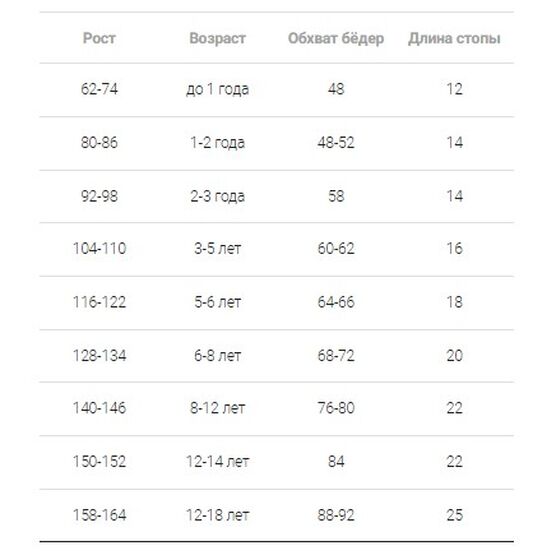556x555 pixels.
Task: Select the 140-146 height cell
Action: [x=99, y=408]
